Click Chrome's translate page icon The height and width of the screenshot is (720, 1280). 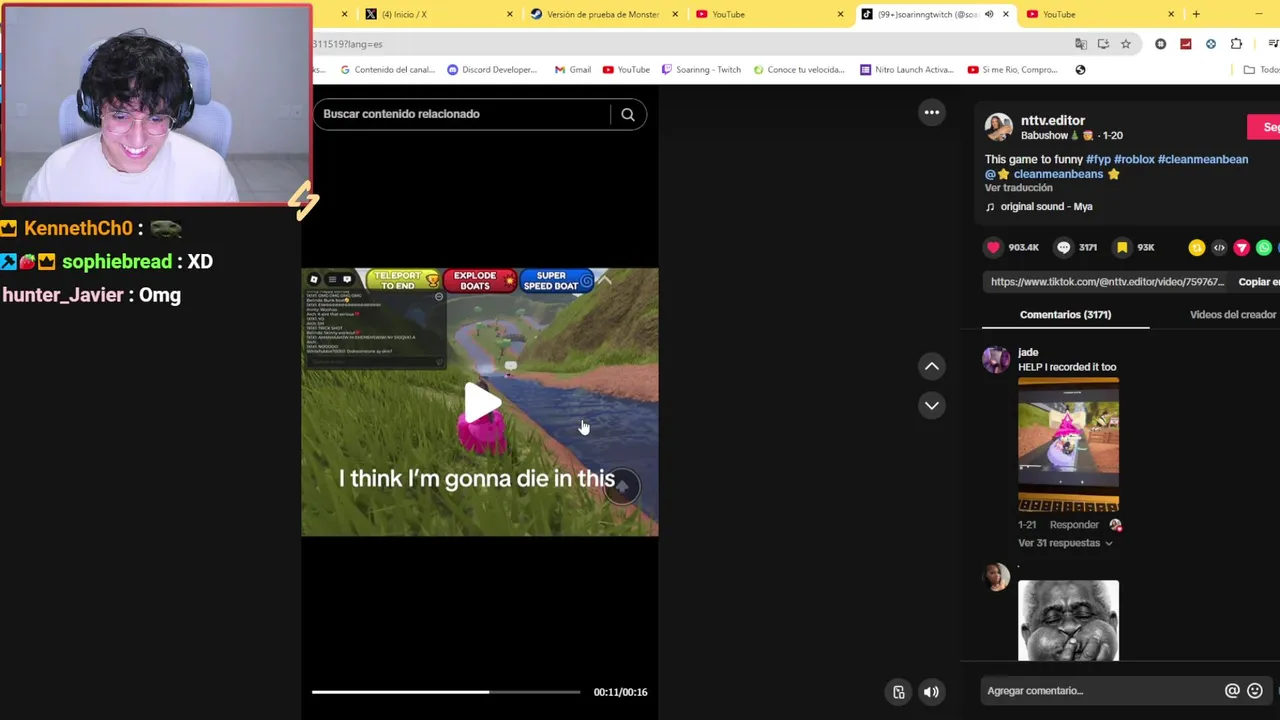1081,44
